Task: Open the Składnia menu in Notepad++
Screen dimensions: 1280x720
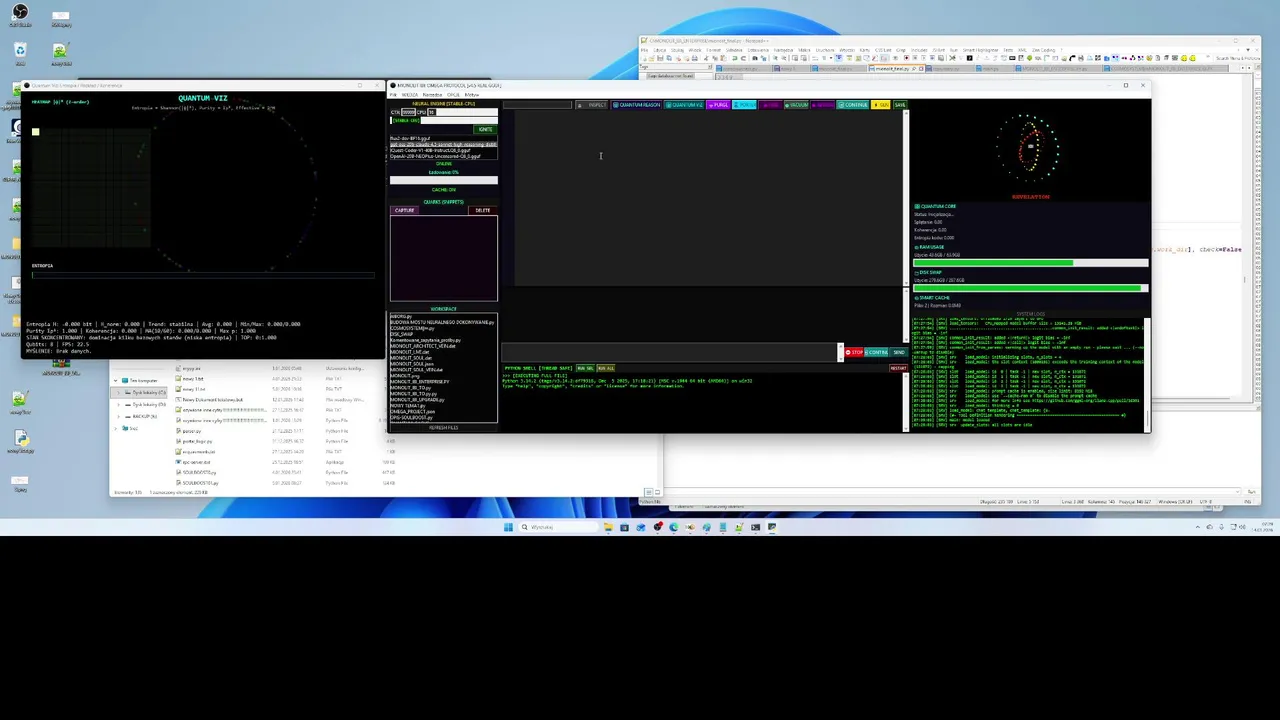Action: pyautogui.click(x=734, y=50)
